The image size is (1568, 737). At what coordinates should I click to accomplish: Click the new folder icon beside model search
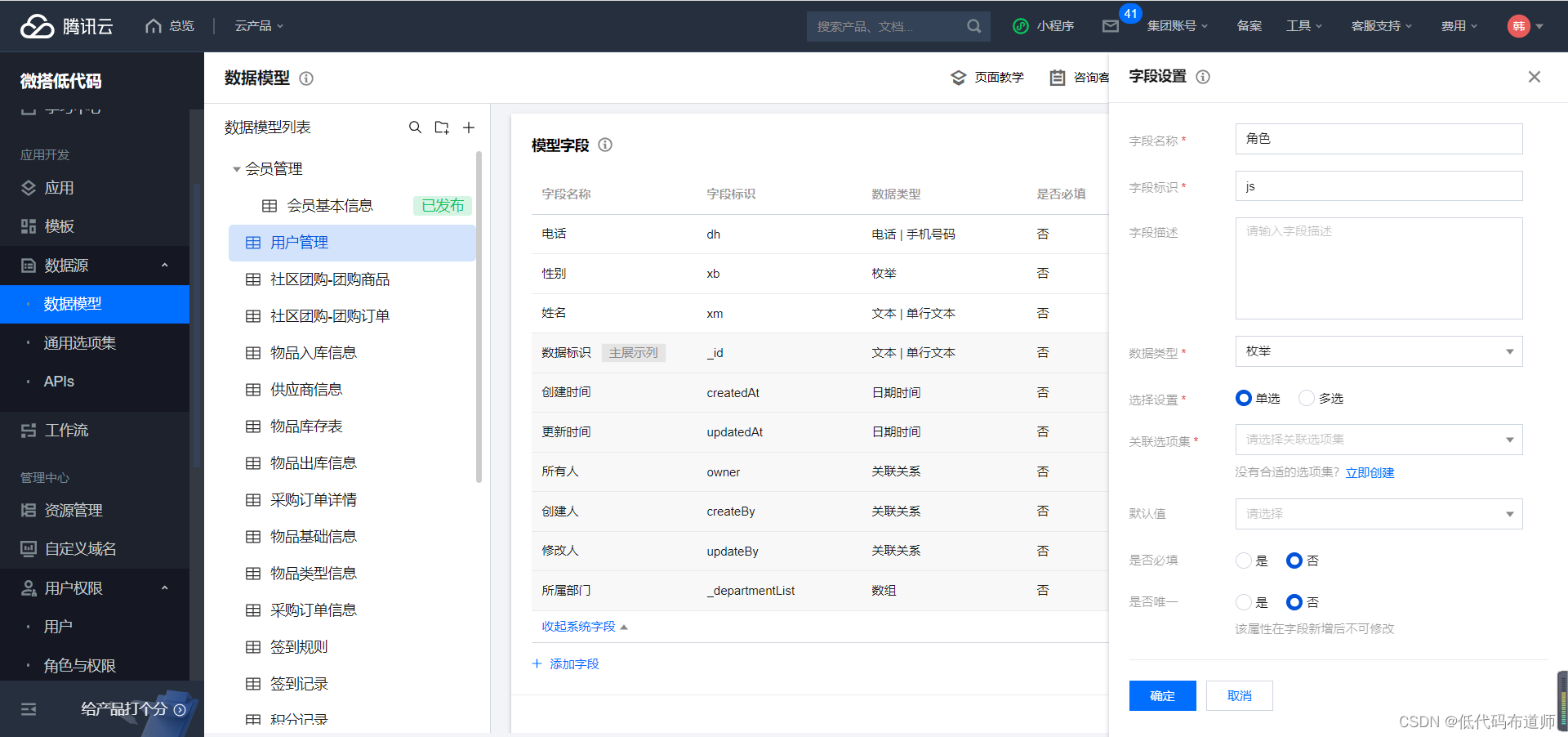[442, 127]
